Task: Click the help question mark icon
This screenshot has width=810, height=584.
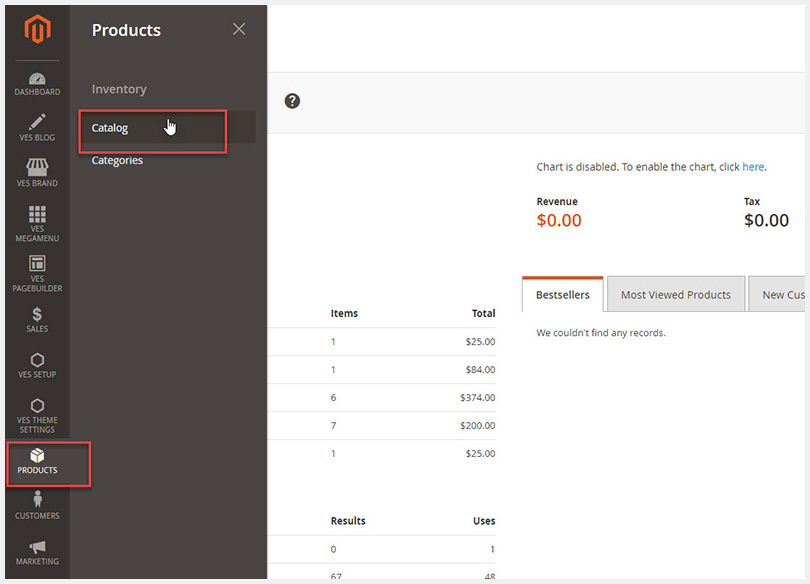Action: [291, 101]
